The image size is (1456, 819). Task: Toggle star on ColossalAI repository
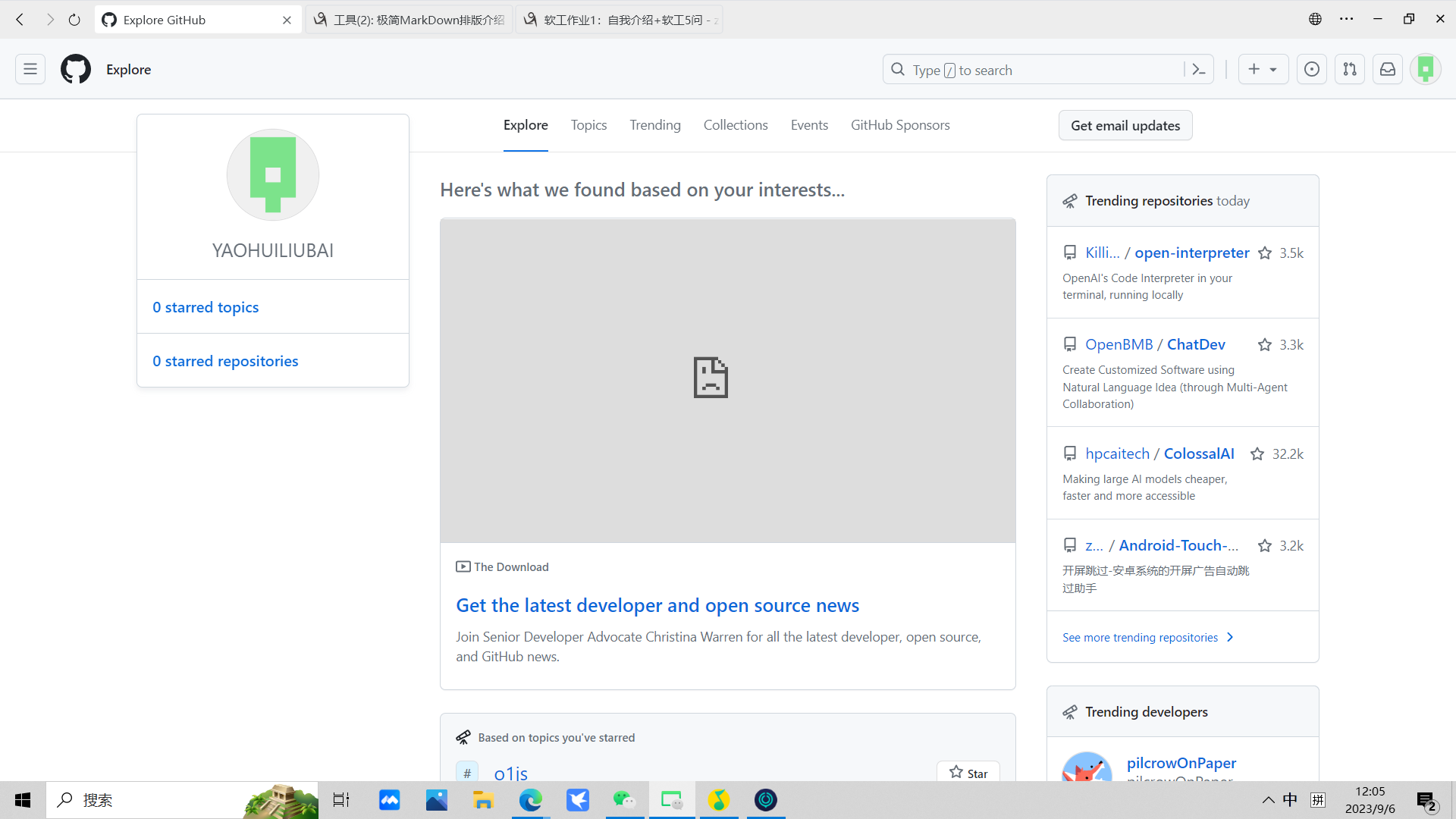(x=1257, y=454)
